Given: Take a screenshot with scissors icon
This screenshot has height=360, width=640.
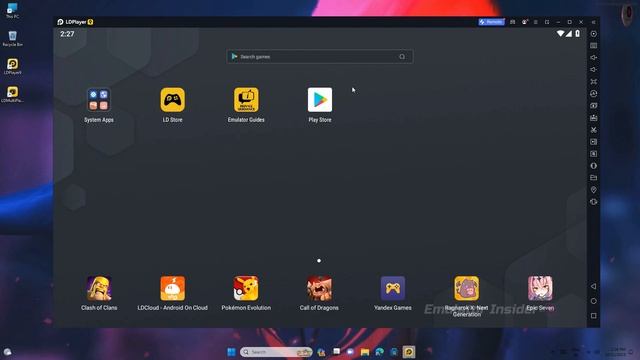Looking at the screenshot, I should click(x=593, y=130).
